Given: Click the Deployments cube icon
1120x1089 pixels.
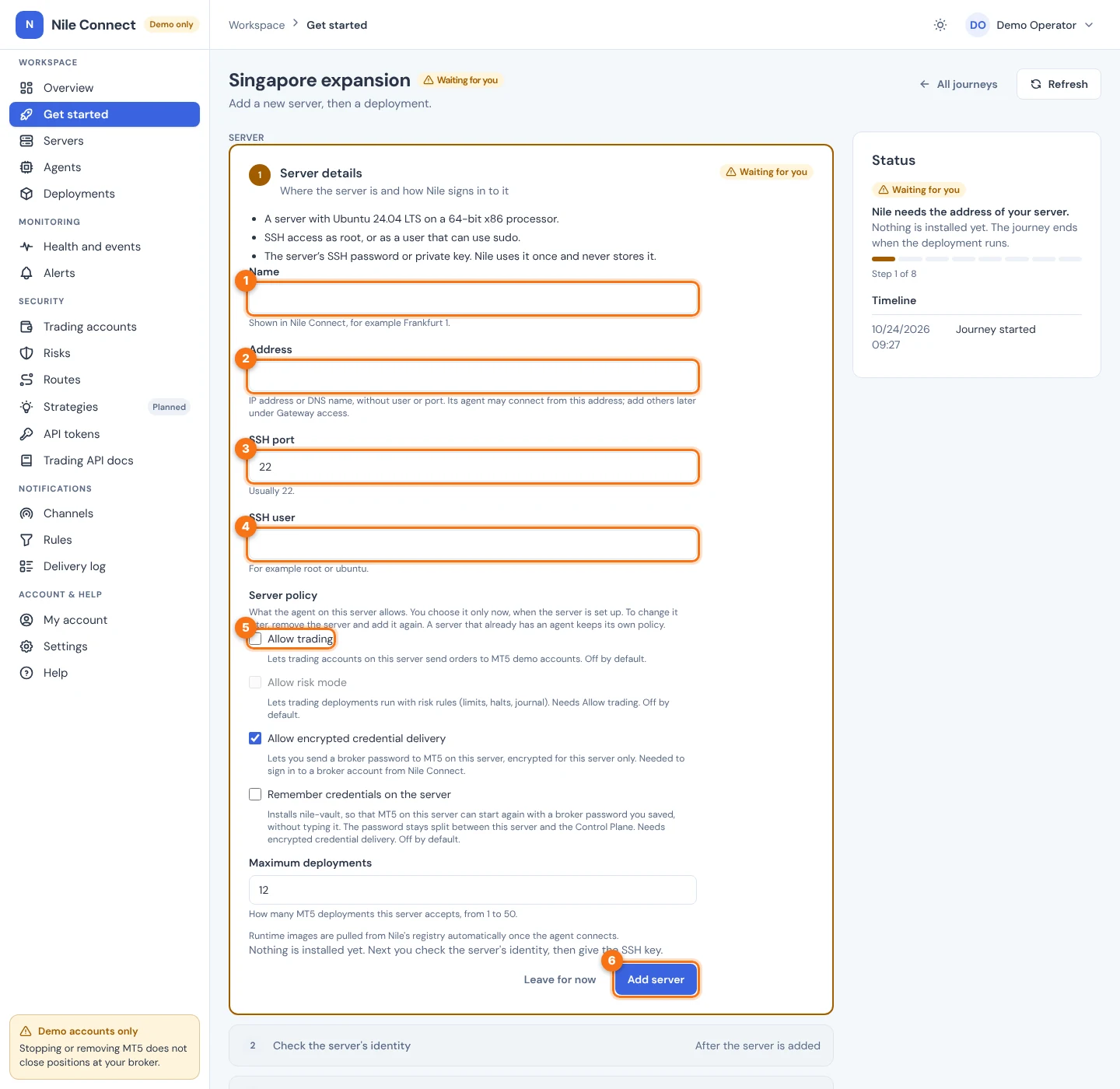Looking at the screenshot, I should pyautogui.click(x=26, y=194).
